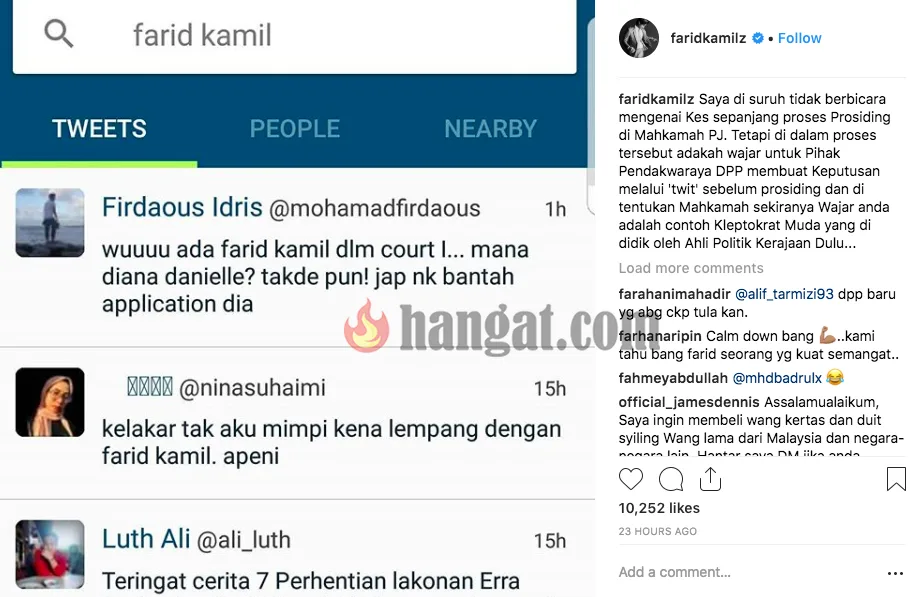The width and height of the screenshot is (924, 597).
Task: Follow the faridkamilz account
Action: [799, 38]
